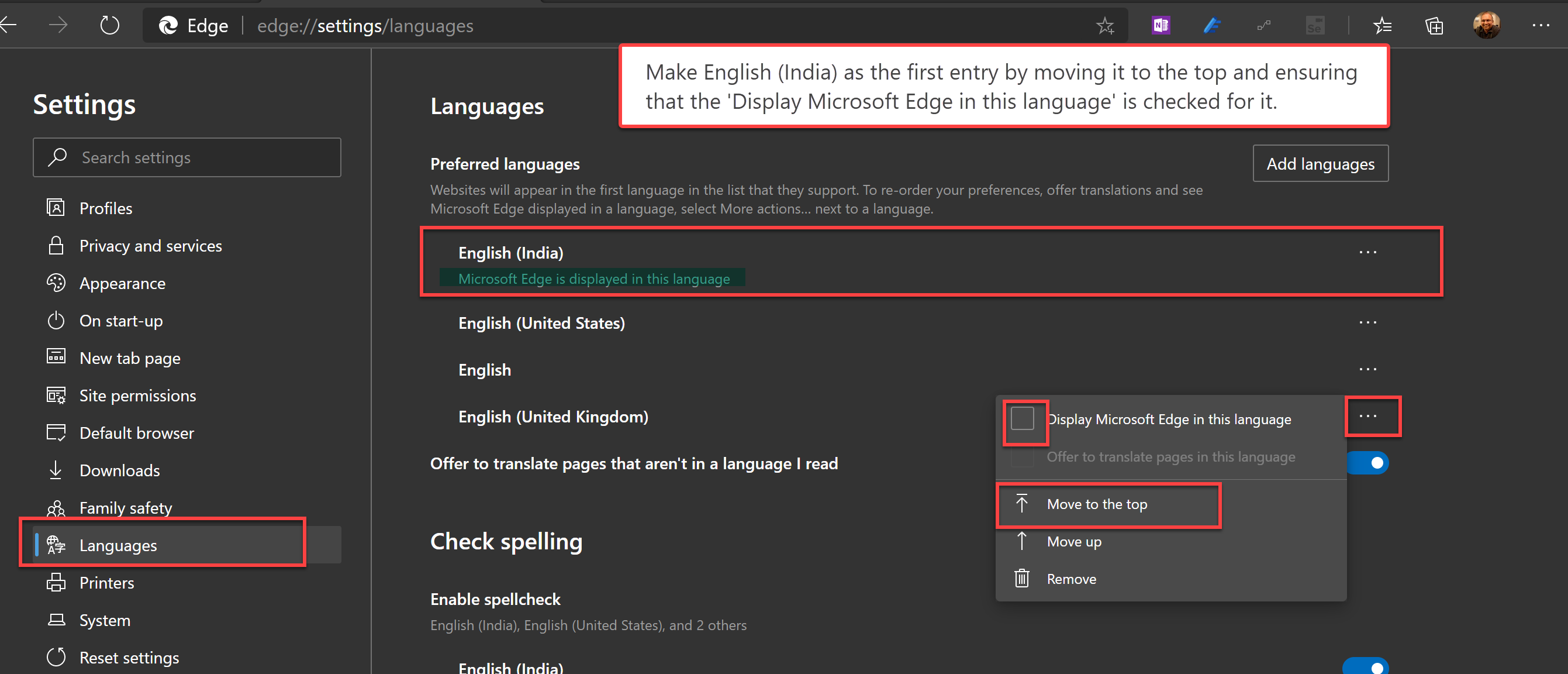Go to Downloads settings

click(187, 470)
